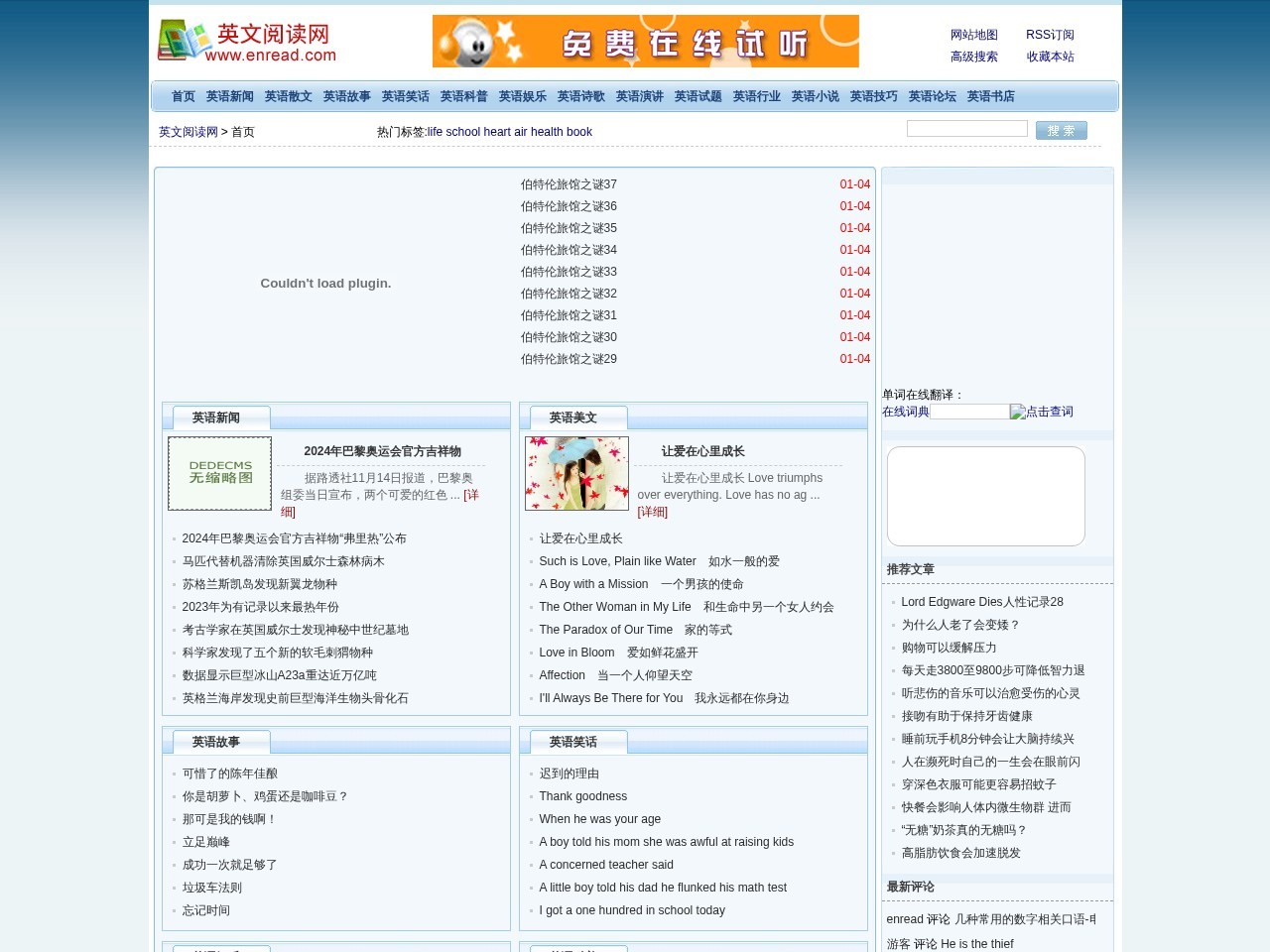Click 收藏本站 to bookmark the site
1270x952 pixels.
(1049, 57)
